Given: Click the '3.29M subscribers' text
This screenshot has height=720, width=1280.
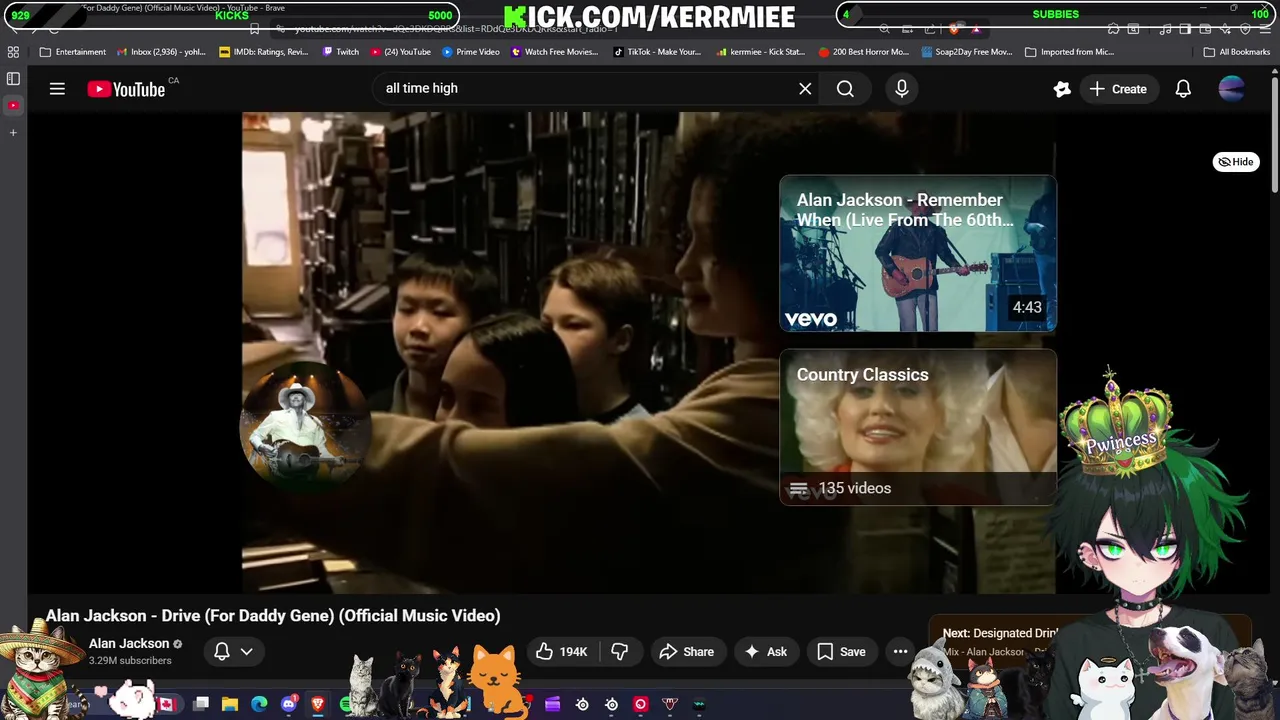Looking at the screenshot, I should [130, 661].
